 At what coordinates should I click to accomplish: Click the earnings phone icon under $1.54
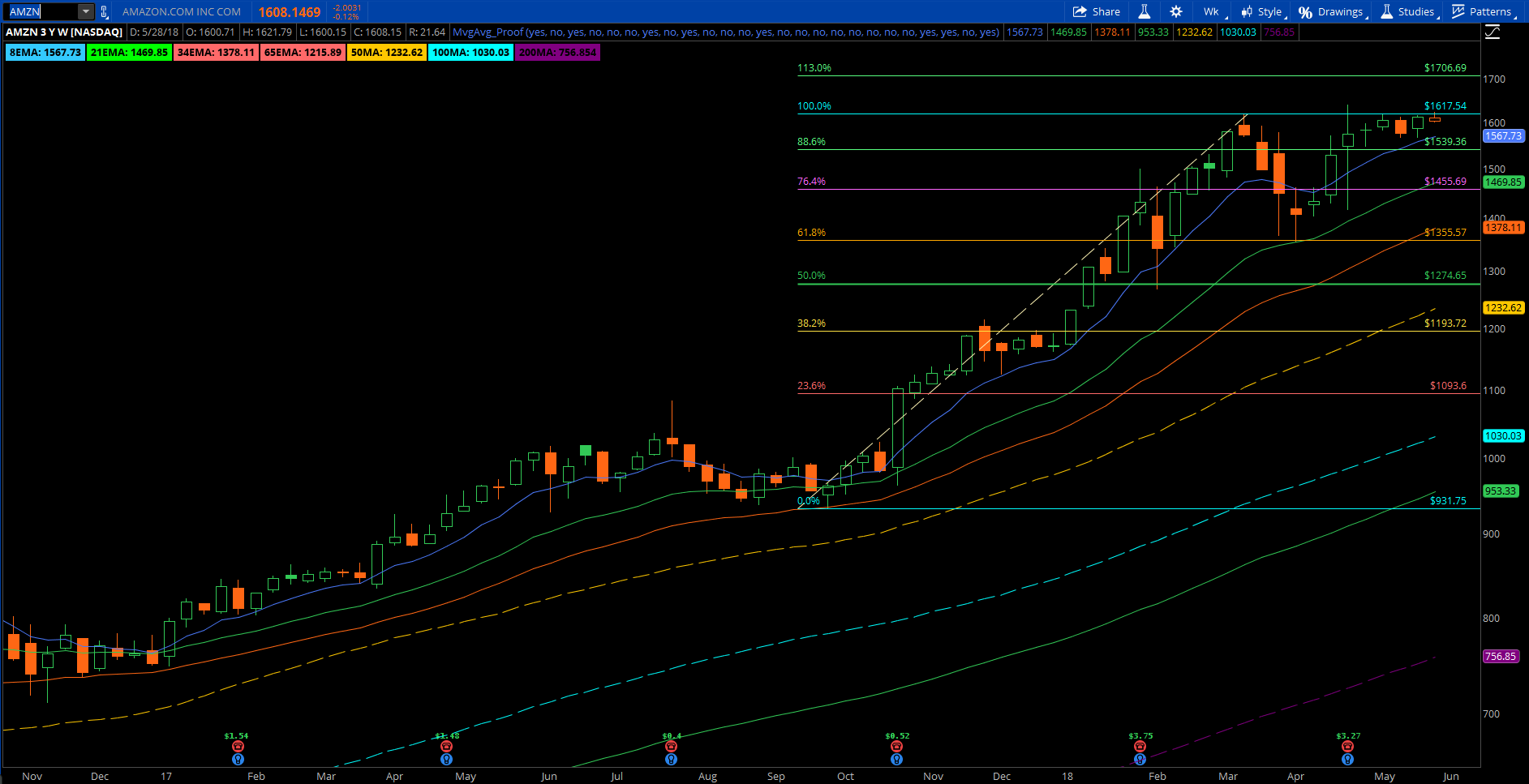tap(238, 747)
